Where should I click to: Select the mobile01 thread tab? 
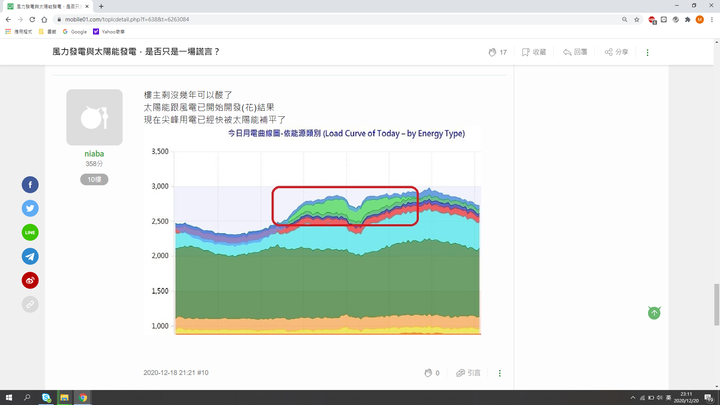[x=47, y=6]
